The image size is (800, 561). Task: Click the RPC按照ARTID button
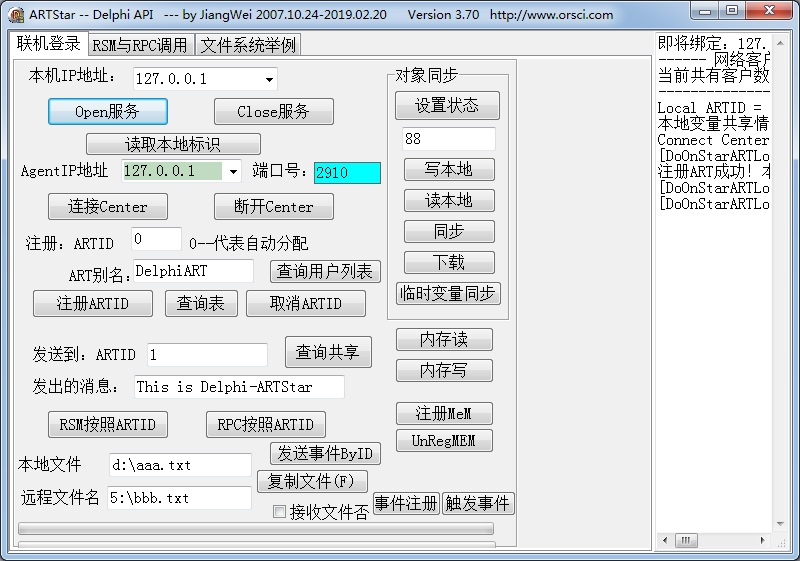(265, 424)
